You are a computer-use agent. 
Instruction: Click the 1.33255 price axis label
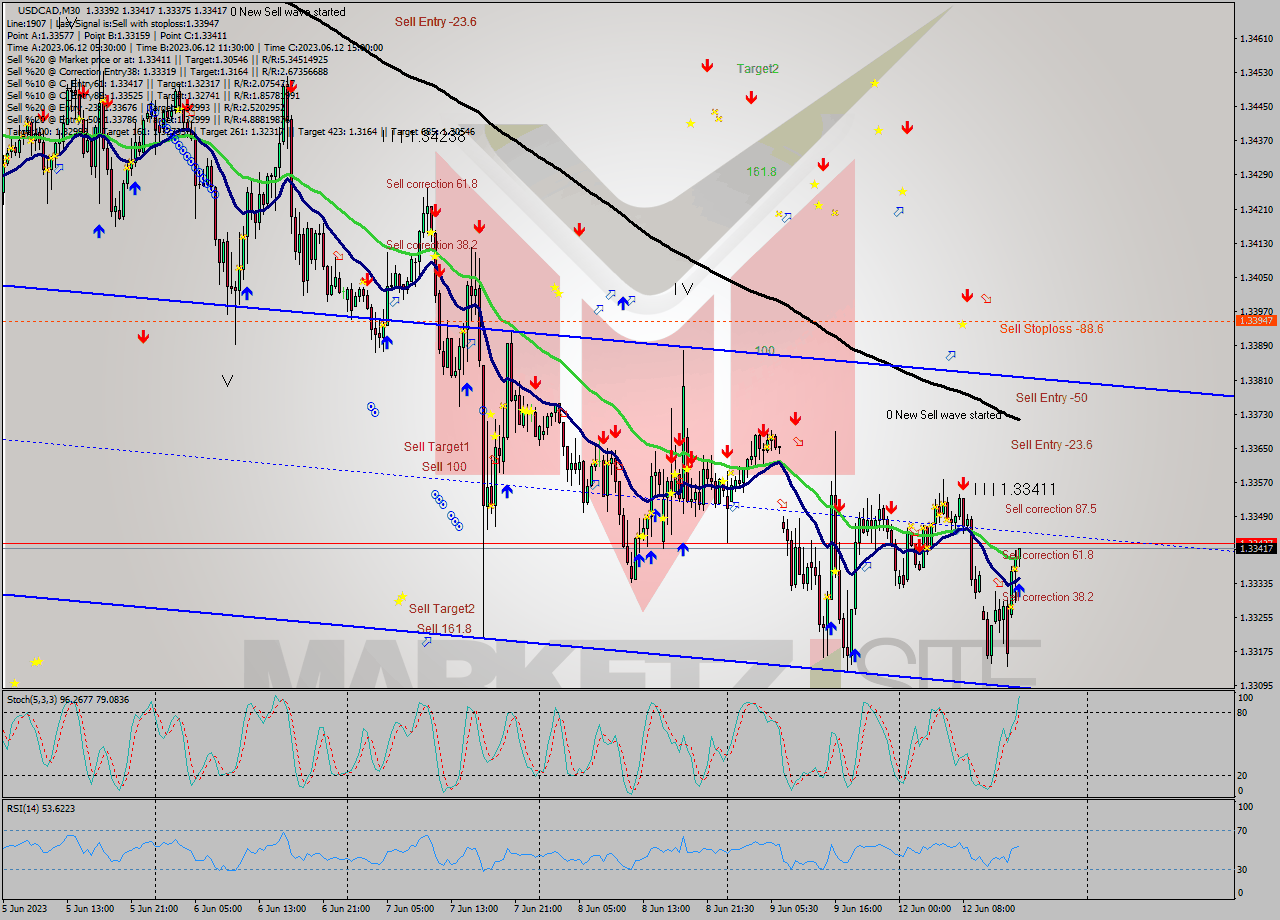tap(1255, 617)
